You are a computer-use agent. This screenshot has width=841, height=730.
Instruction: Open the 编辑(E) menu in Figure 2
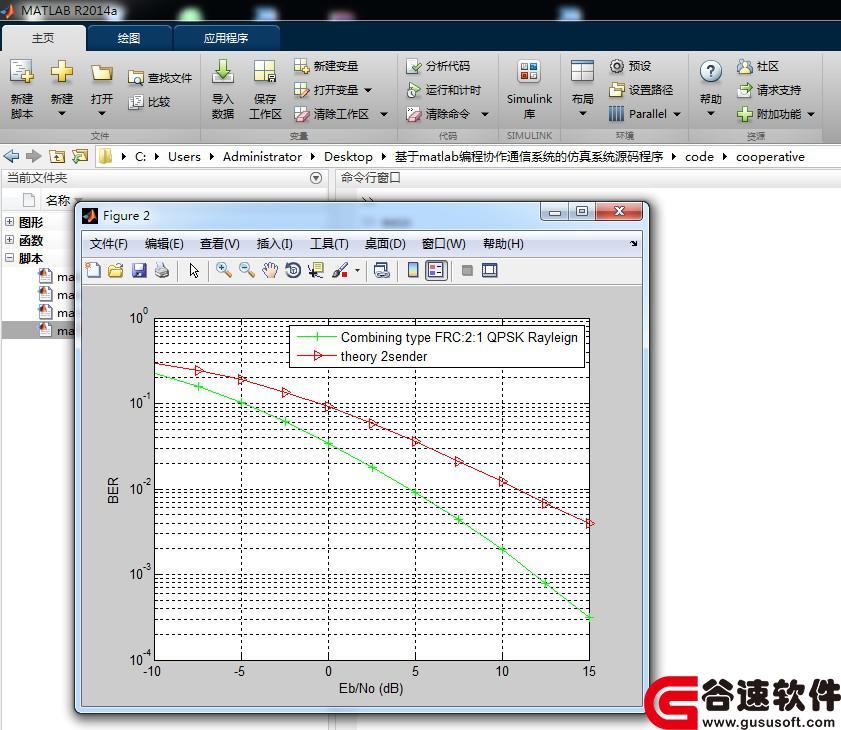click(164, 244)
